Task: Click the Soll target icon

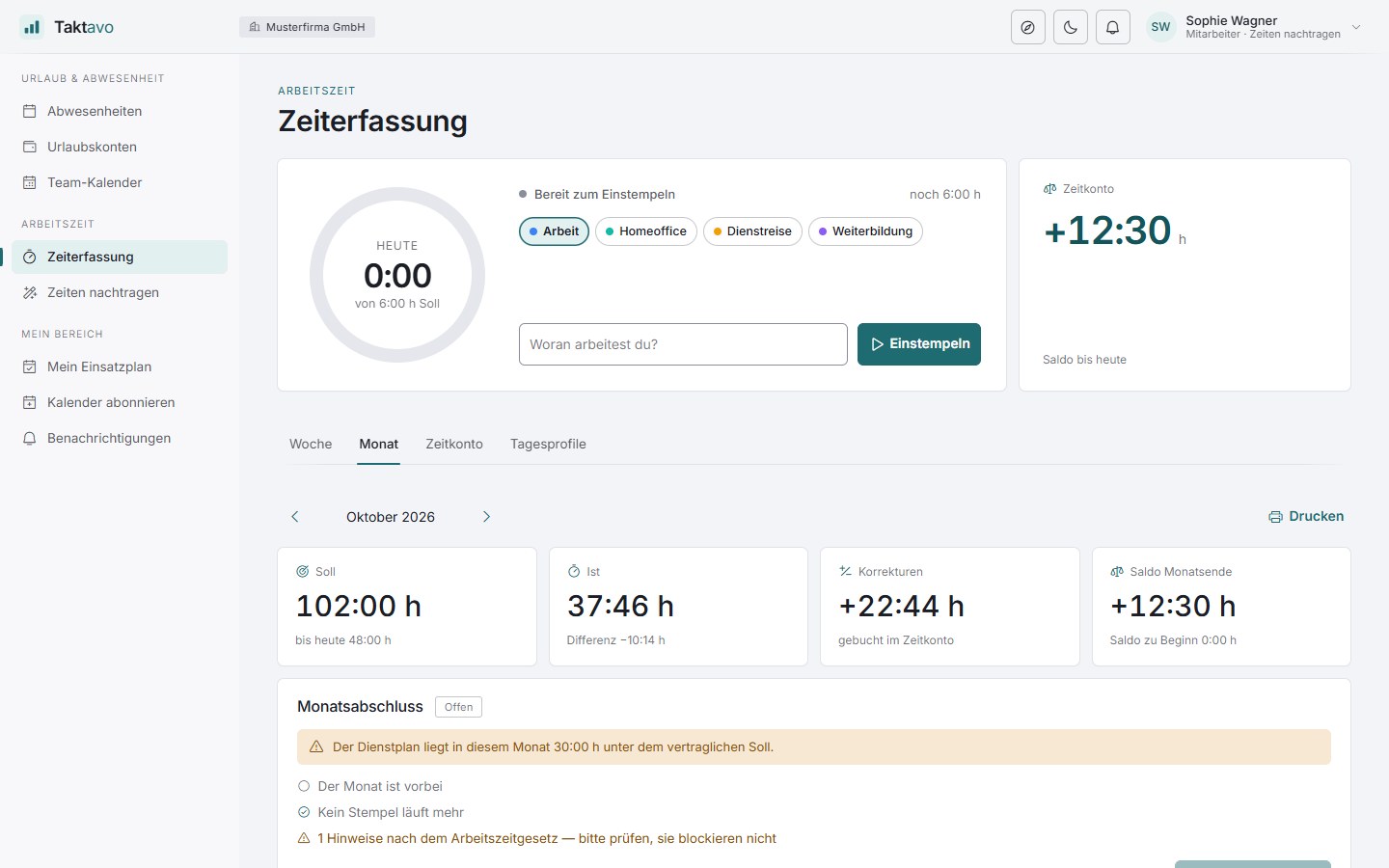Action: (303, 572)
